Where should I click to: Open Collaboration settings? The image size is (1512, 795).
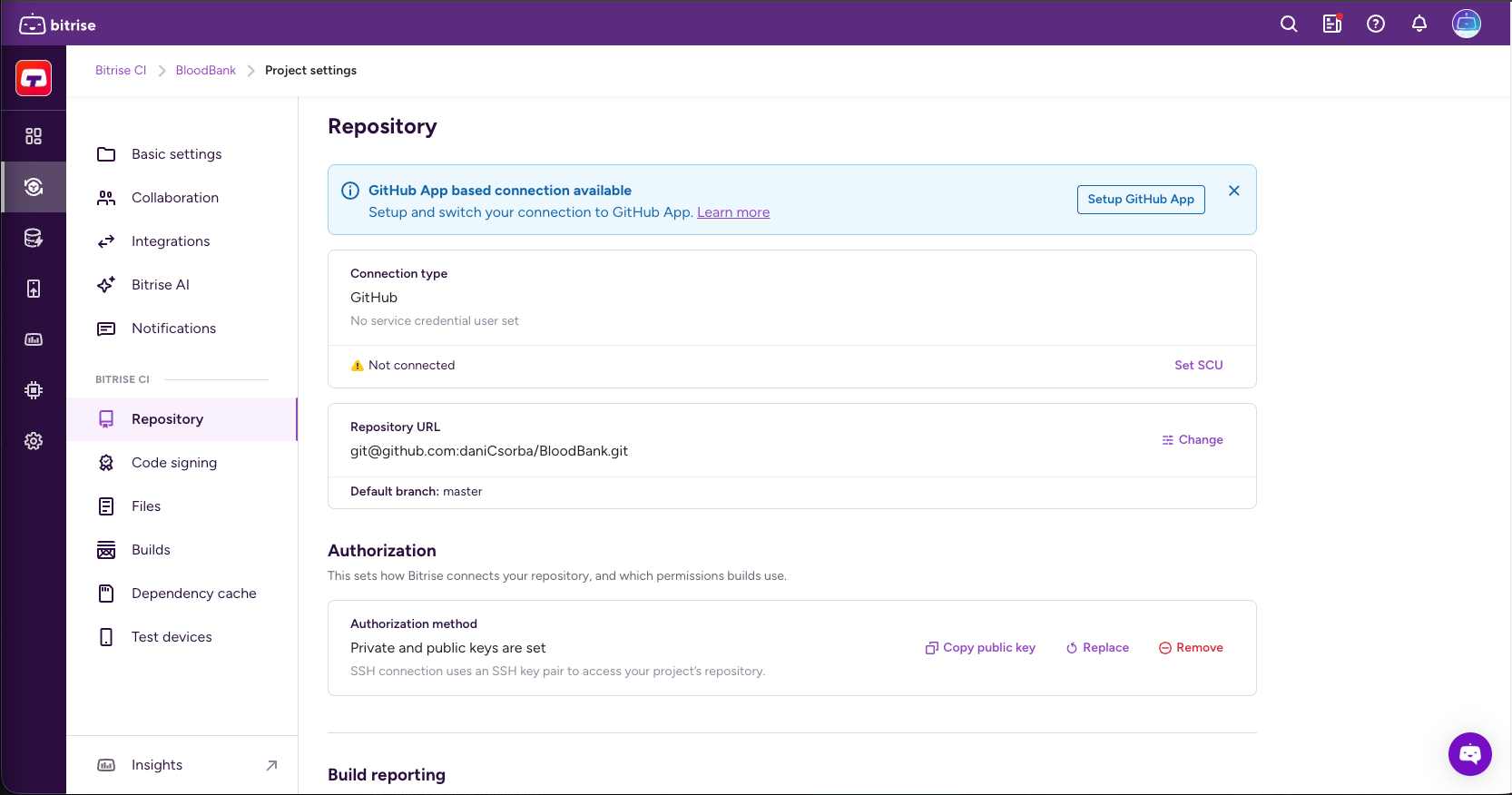click(182, 198)
